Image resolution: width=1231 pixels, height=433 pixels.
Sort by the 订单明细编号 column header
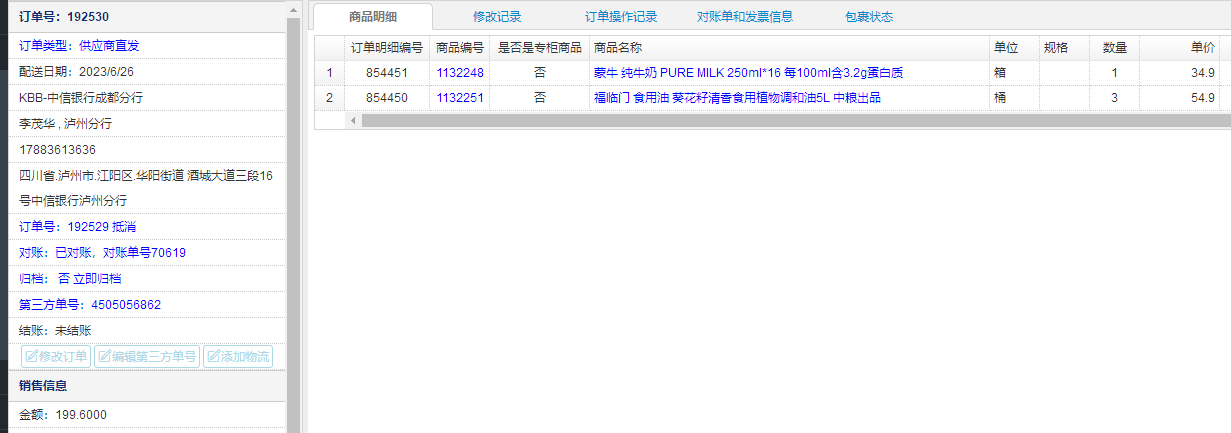(x=387, y=48)
